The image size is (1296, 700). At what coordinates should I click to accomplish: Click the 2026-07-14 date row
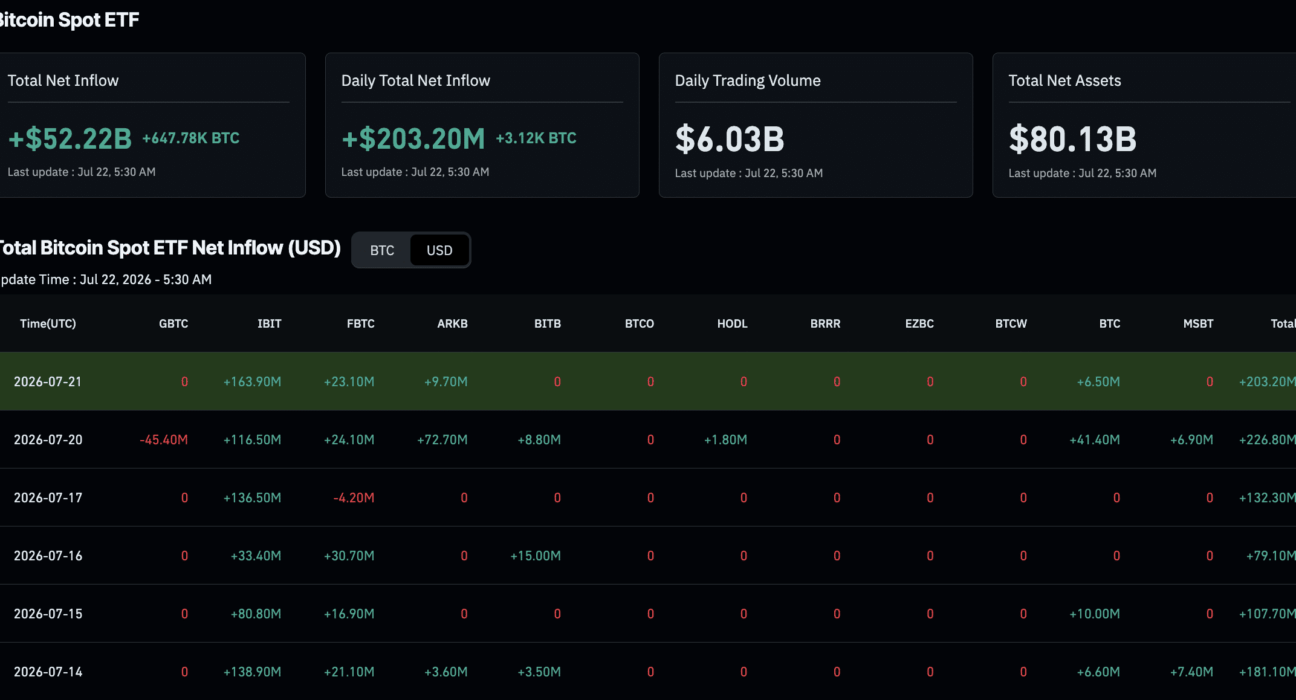pos(648,671)
